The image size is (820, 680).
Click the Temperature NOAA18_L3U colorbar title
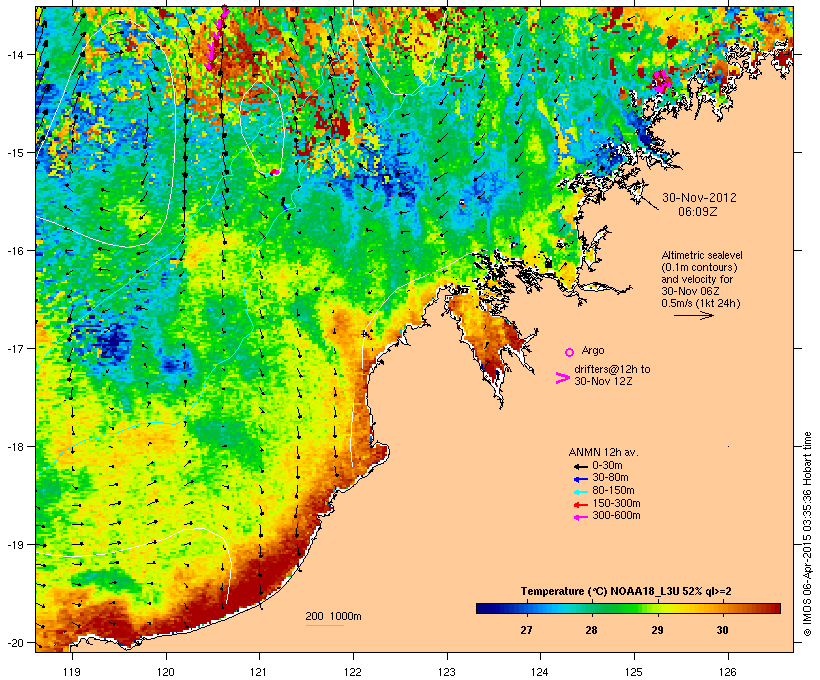point(626,592)
